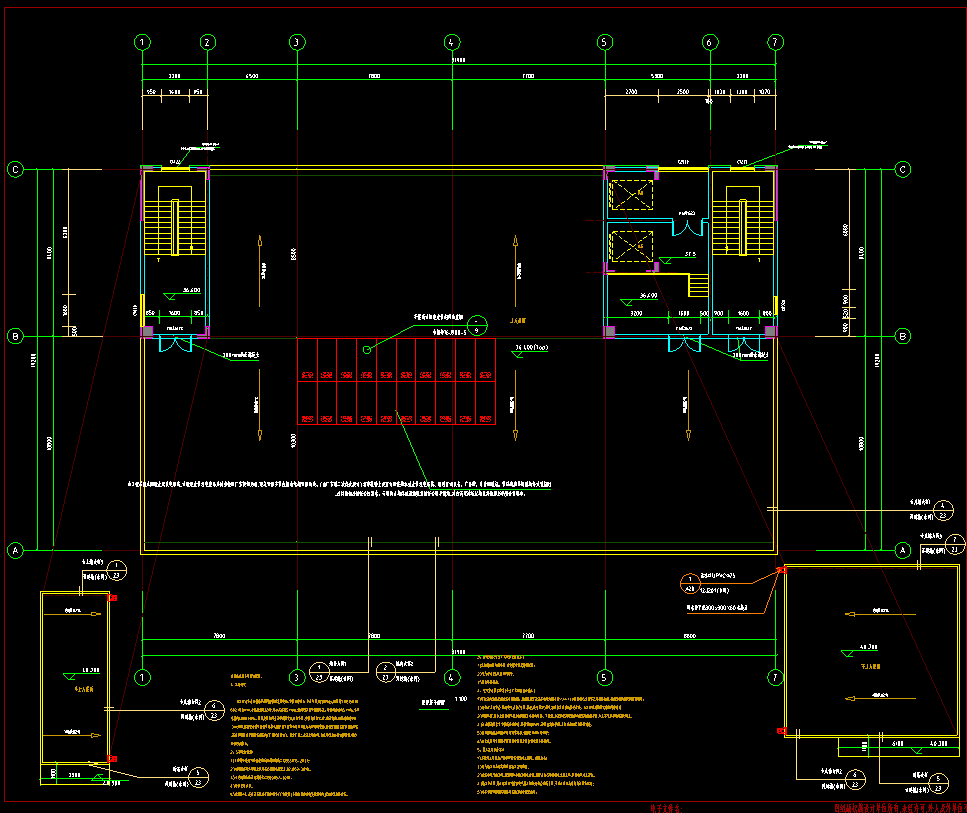
Task: Select the double door near axis 1 on axis B
Action: click(x=175, y=345)
